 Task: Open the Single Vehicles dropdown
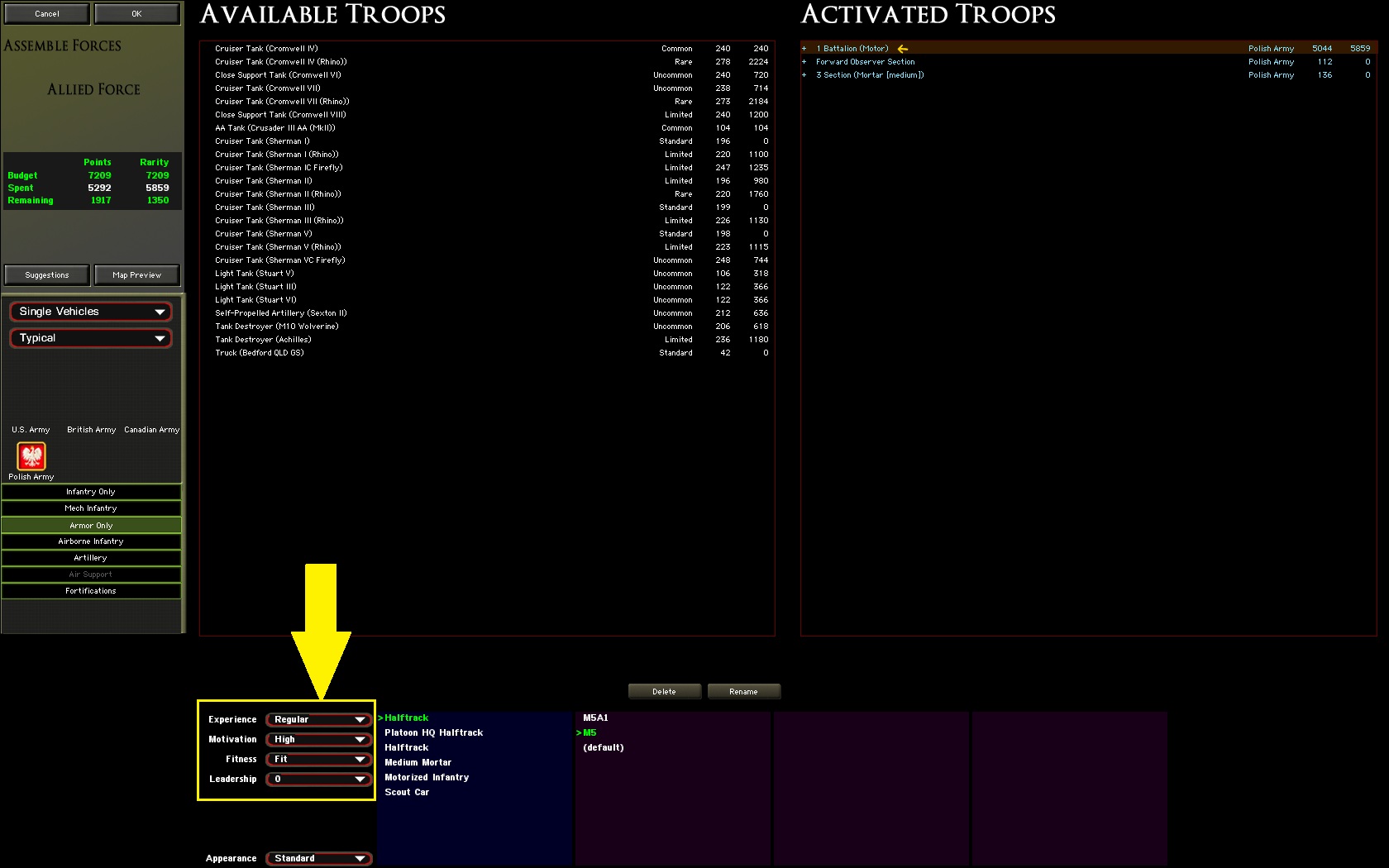coord(91,312)
